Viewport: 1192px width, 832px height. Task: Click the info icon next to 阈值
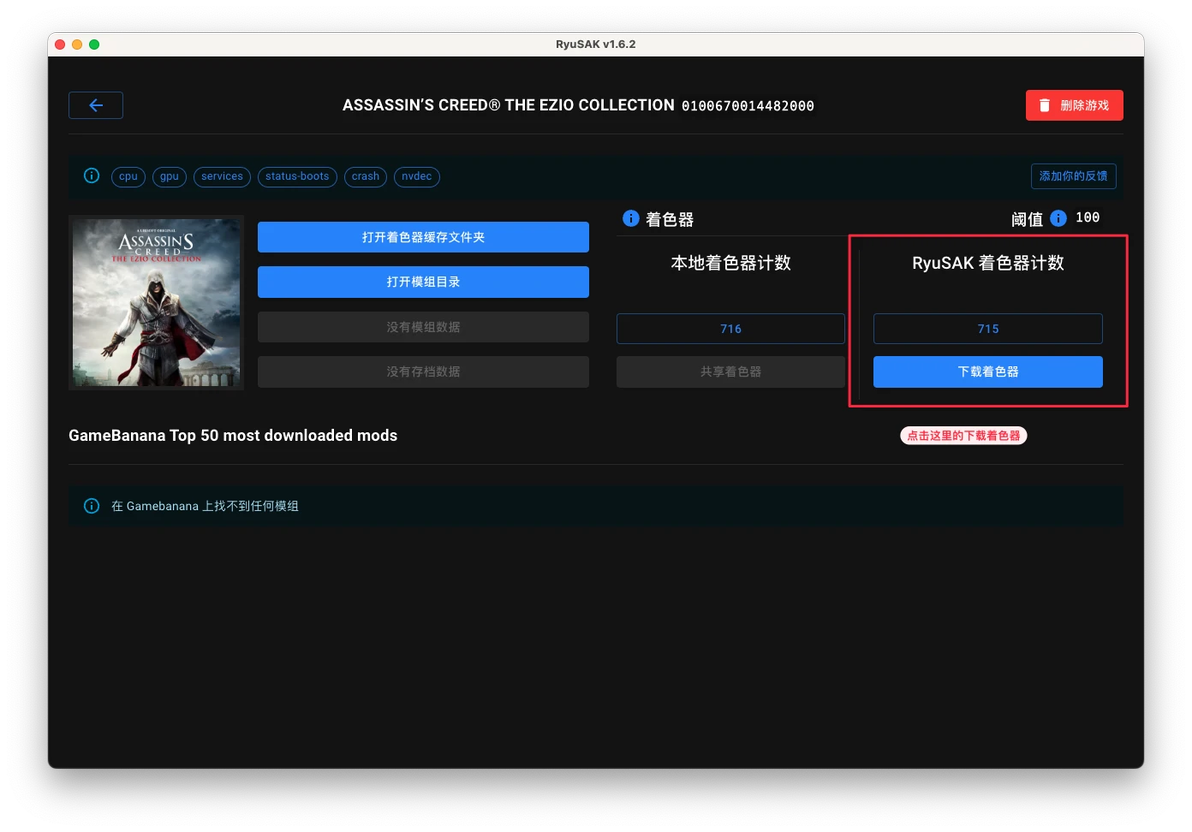pos(1057,218)
